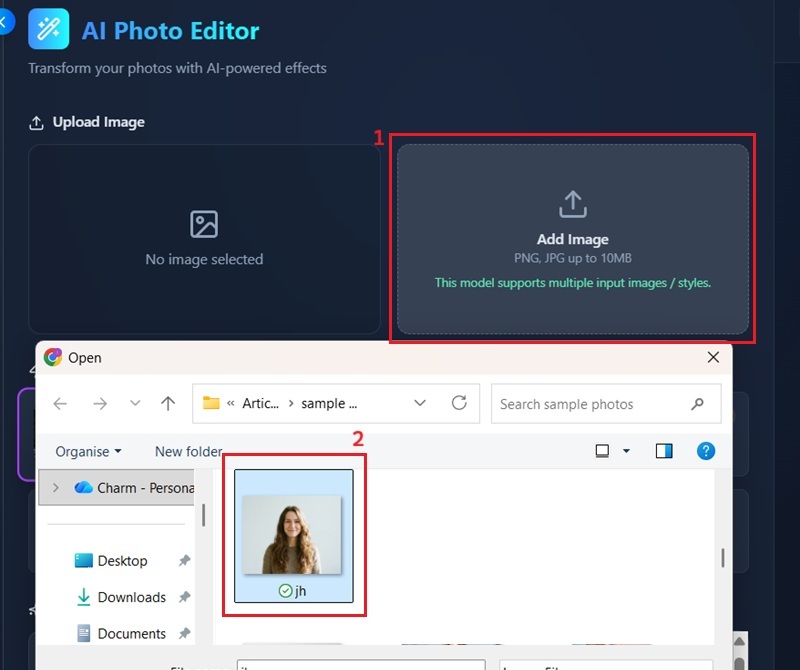This screenshot has width=800, height=670.
Task: Expand the Charm - Personal tree node
Action: 56,488
